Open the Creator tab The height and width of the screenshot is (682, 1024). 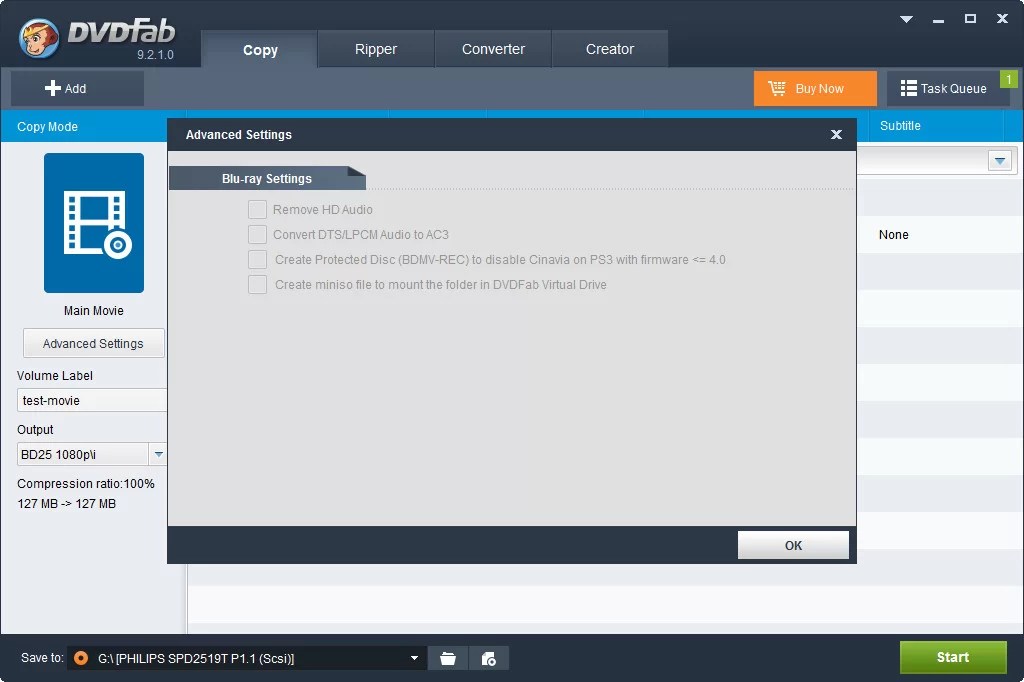609,49
